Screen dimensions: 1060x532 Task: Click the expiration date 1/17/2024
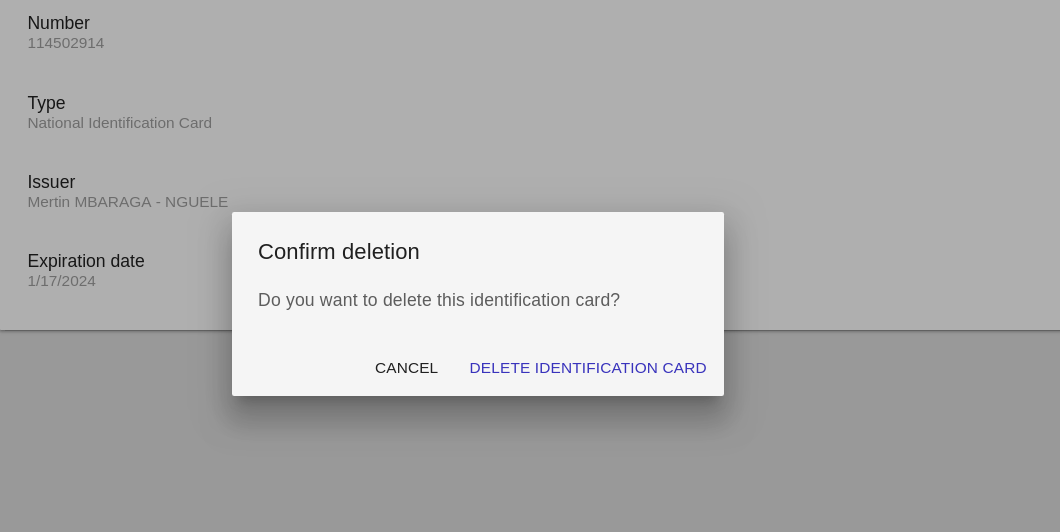pyautogui.click(x=61, y=281)
